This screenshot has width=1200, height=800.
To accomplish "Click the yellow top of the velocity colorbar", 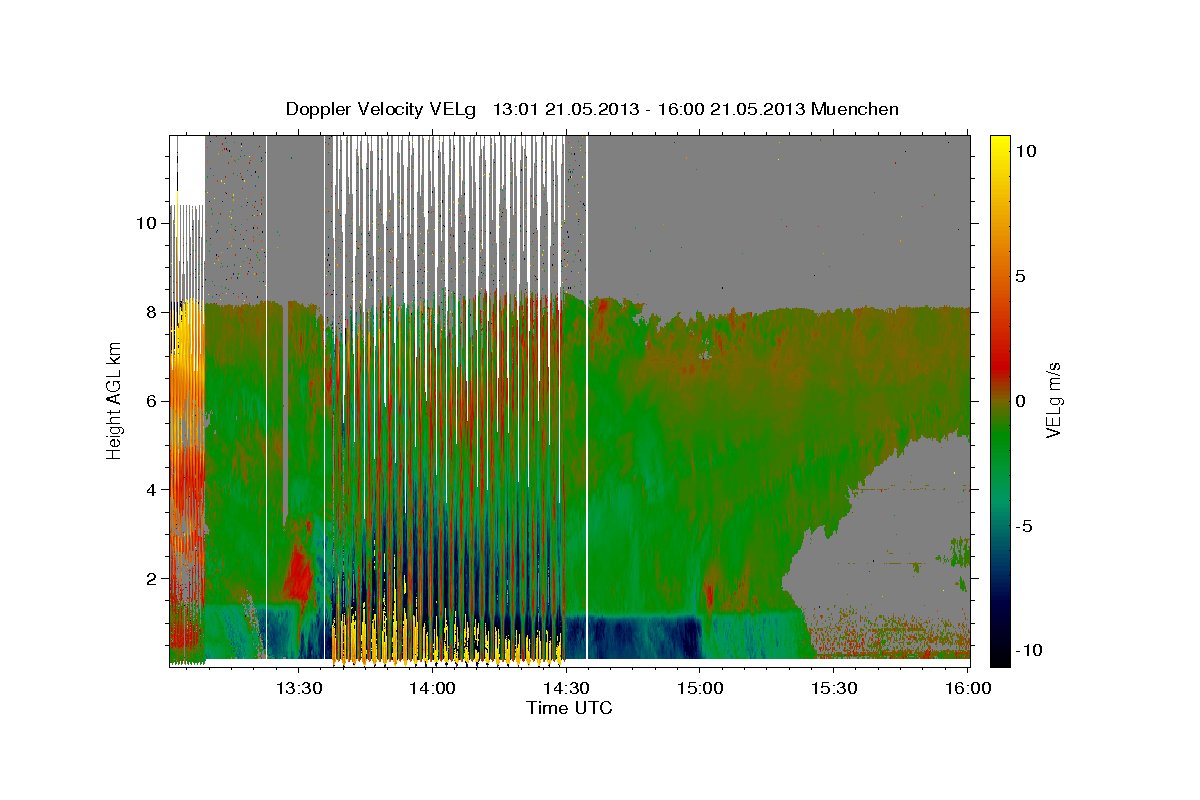I will 1000,145.
